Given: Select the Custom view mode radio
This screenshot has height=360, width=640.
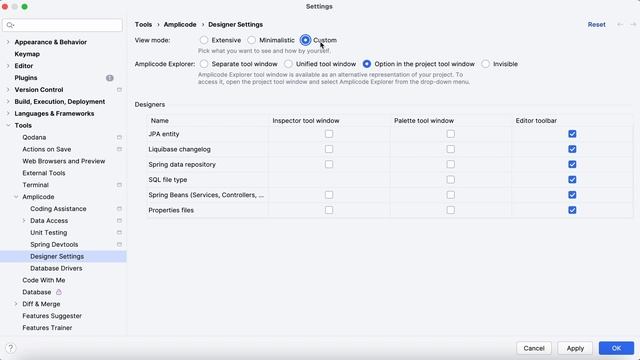Looking at the screenshot, I should [x=305, y=40].
